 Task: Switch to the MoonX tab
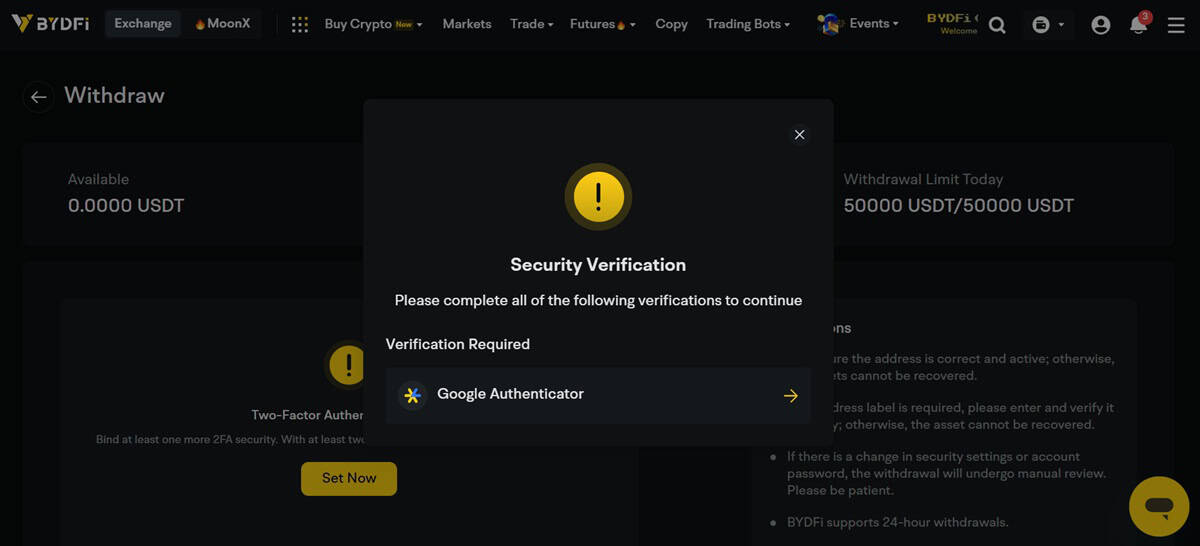tap(222, 24)
